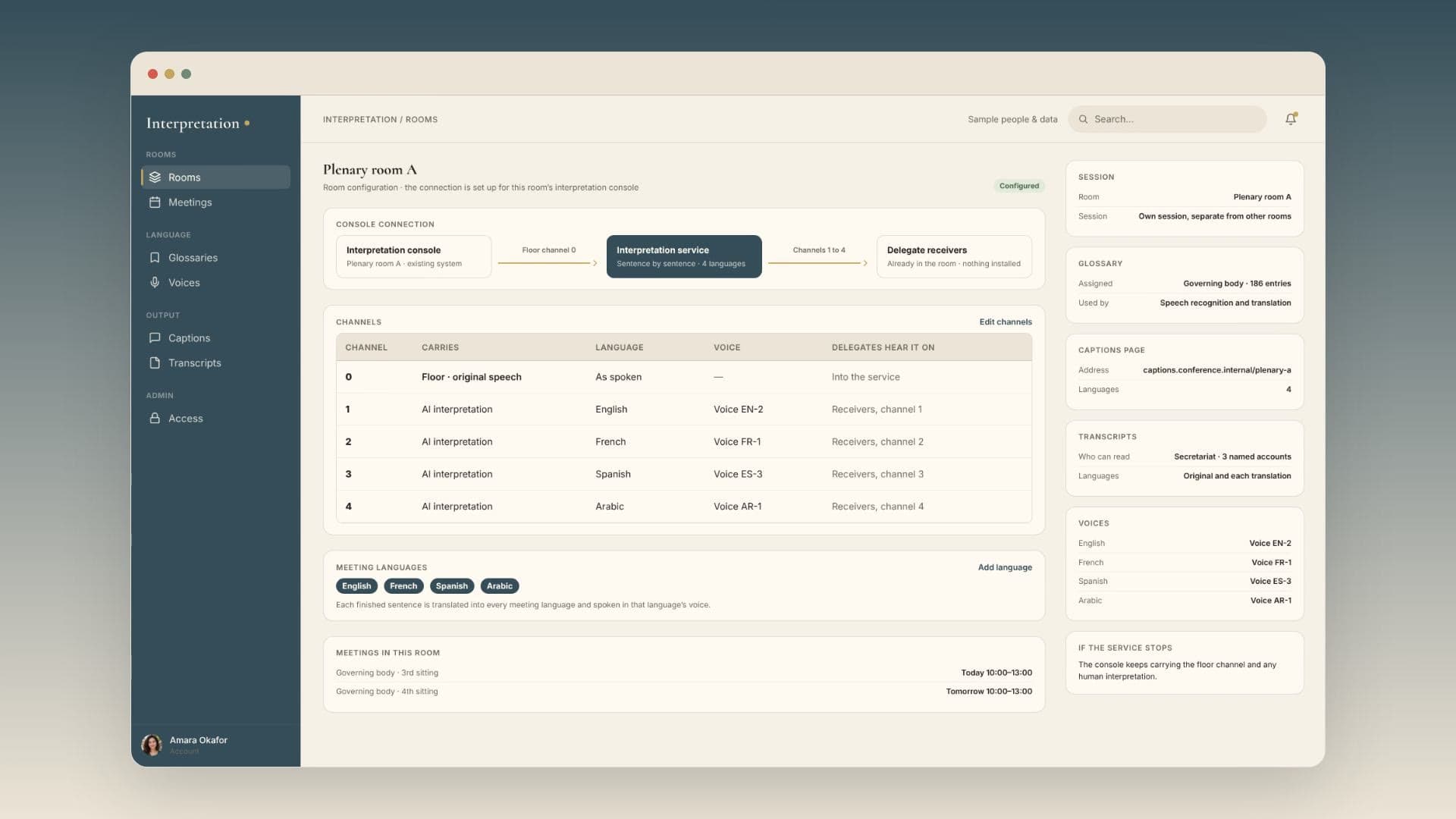The image size is (1456, 819).
Task: Click 'Voice AR-1' in channel 4 row
Action: [737, 507]
